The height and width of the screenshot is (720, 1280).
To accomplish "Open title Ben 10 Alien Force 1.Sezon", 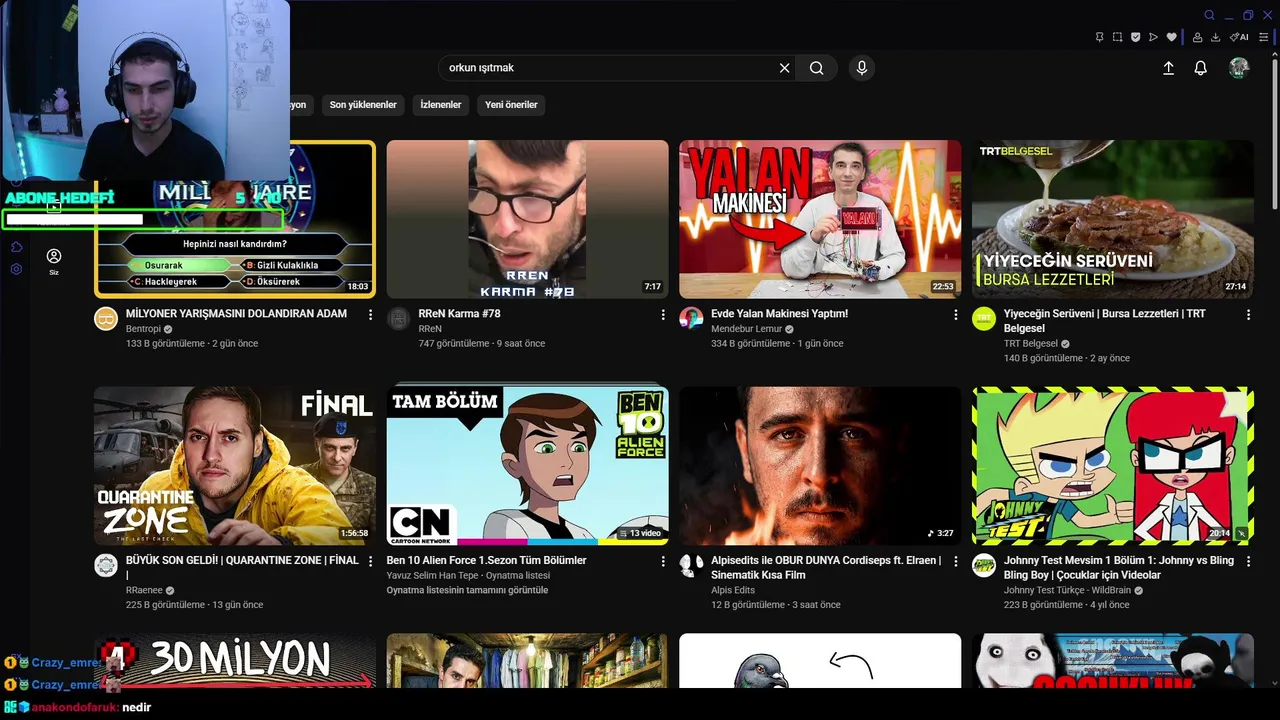I will [x=486, y=561].
